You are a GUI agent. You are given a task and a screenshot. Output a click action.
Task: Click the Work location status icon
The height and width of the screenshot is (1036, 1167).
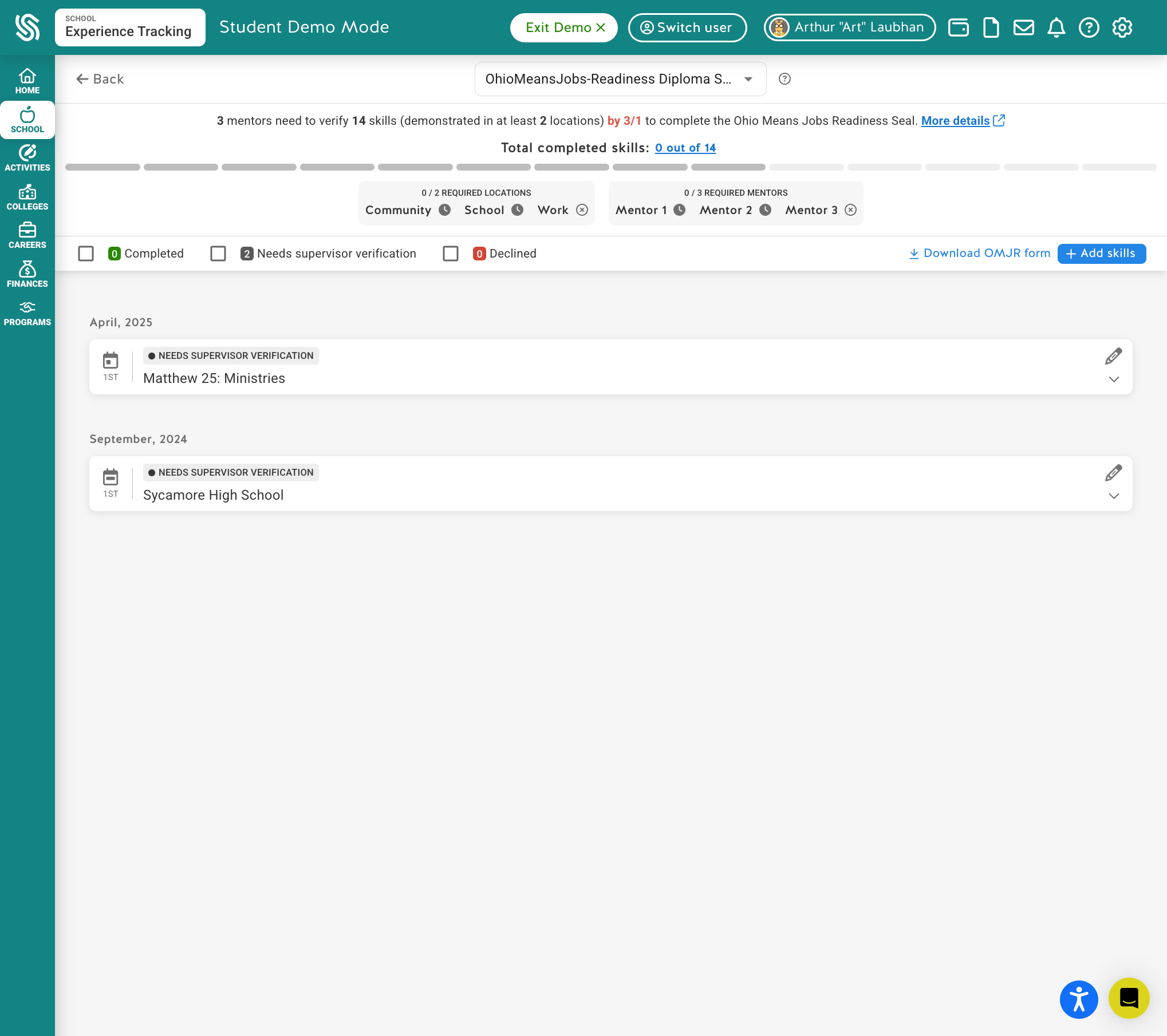[x=582, y=210]
